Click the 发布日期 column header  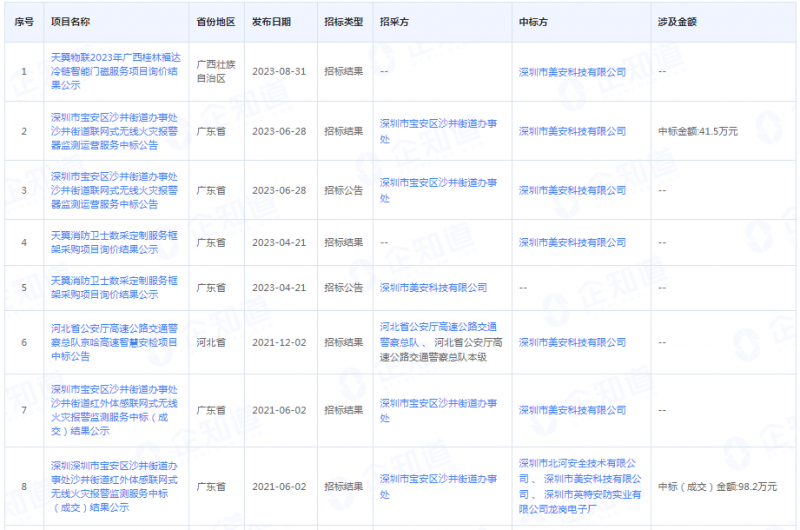(x=271, y=21)
